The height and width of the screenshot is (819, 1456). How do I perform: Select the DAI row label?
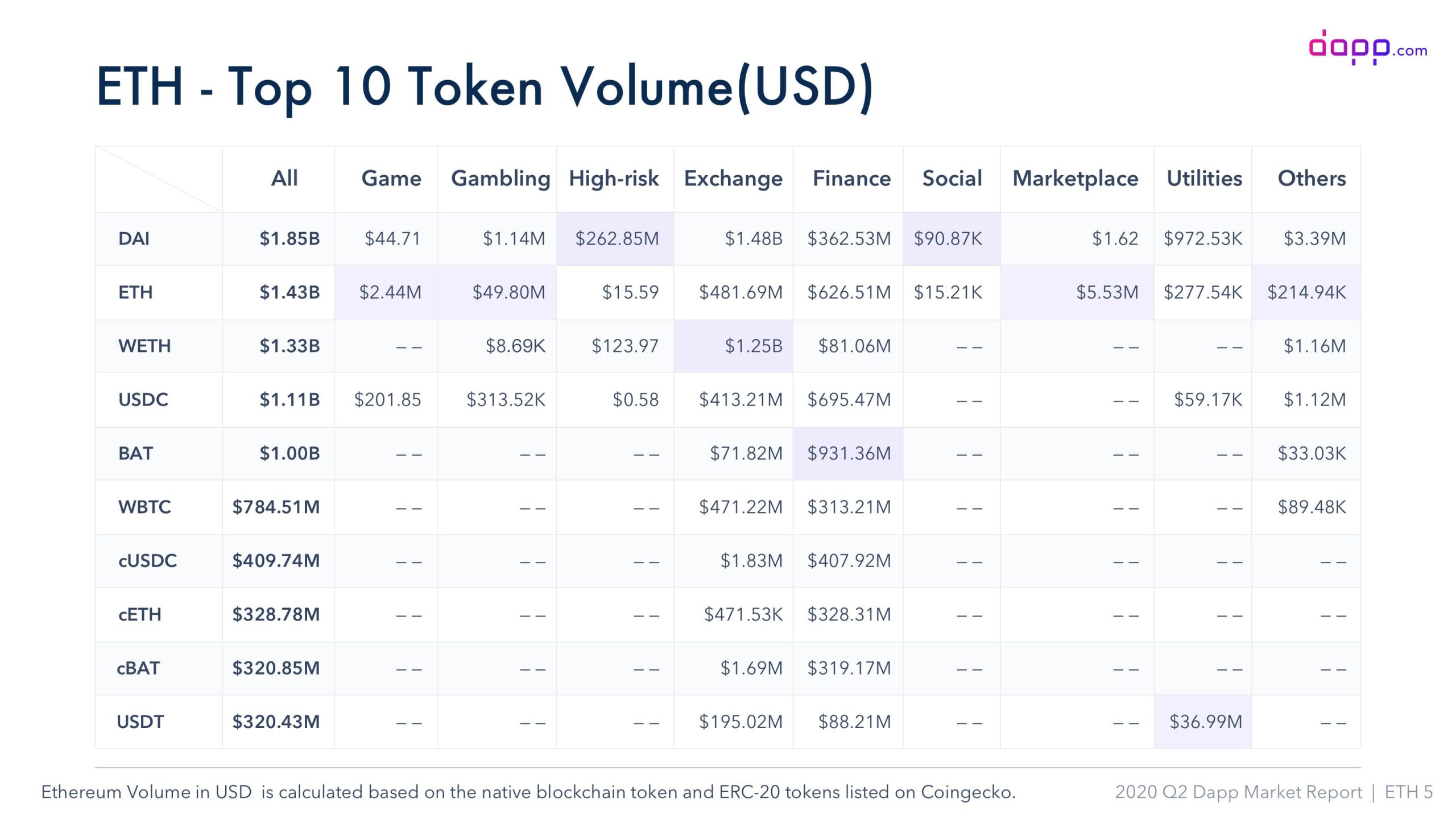pos(134,238)
